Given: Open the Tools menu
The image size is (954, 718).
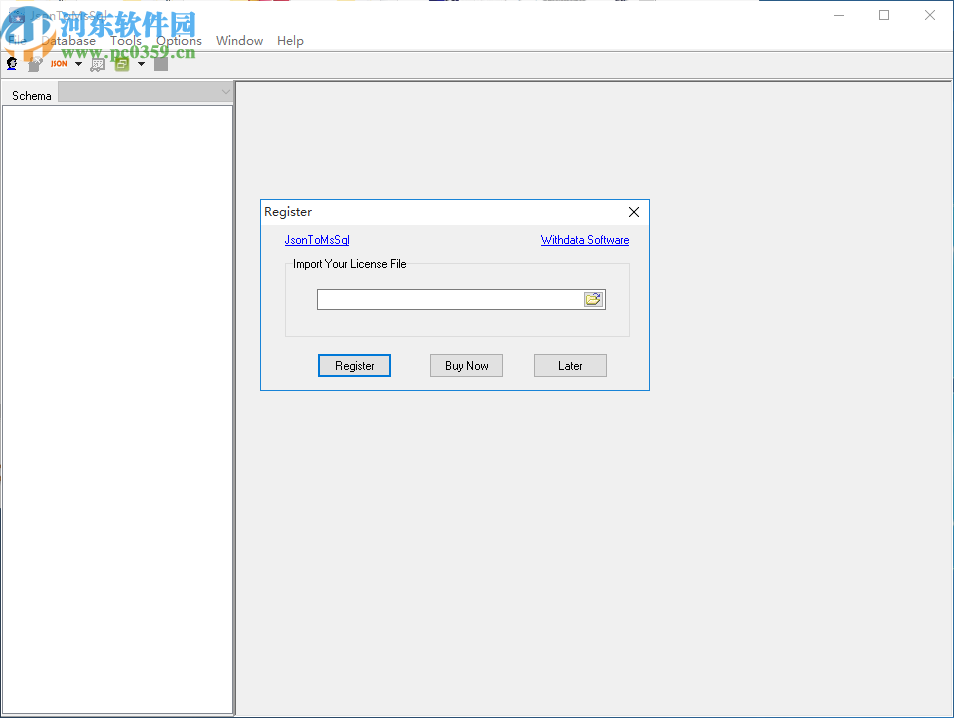Looking at the screenshot, I should click(126, 40).
